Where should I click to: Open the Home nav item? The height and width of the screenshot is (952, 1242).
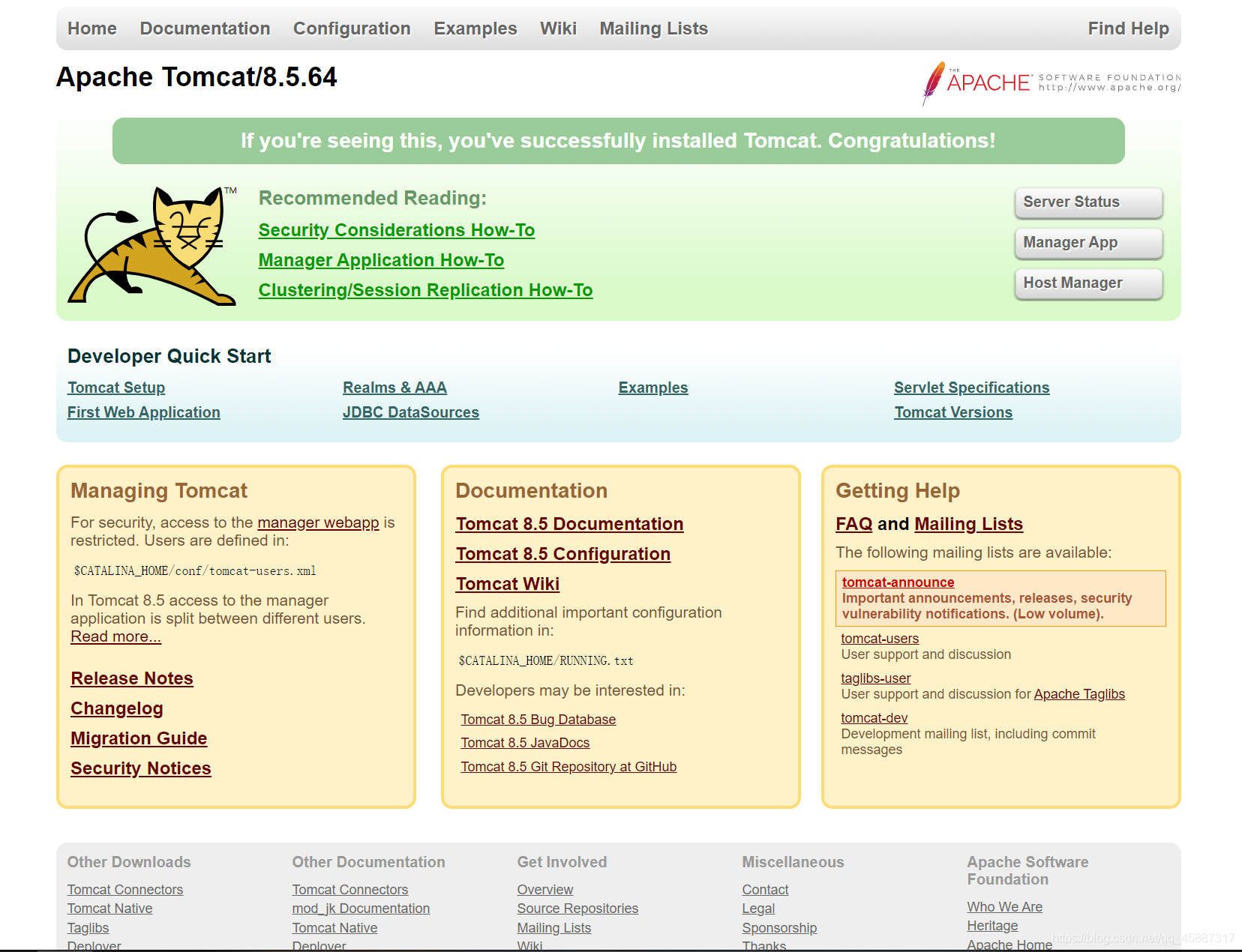point(92,28)
